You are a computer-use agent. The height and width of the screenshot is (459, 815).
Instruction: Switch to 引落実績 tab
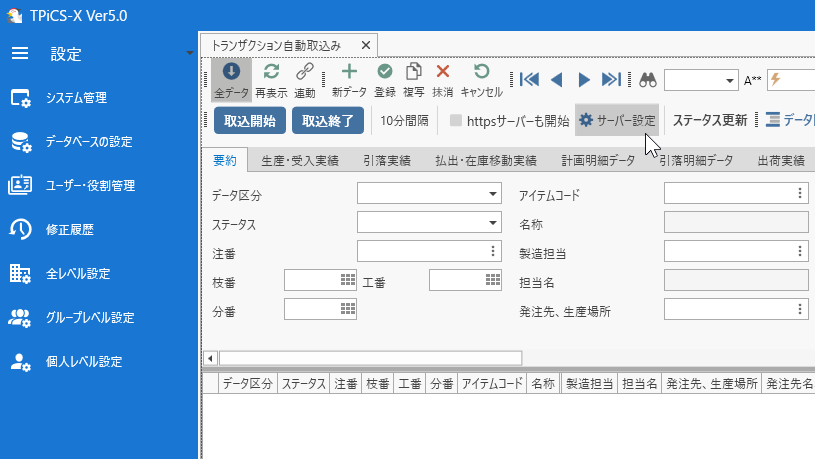tap(387, 161)
